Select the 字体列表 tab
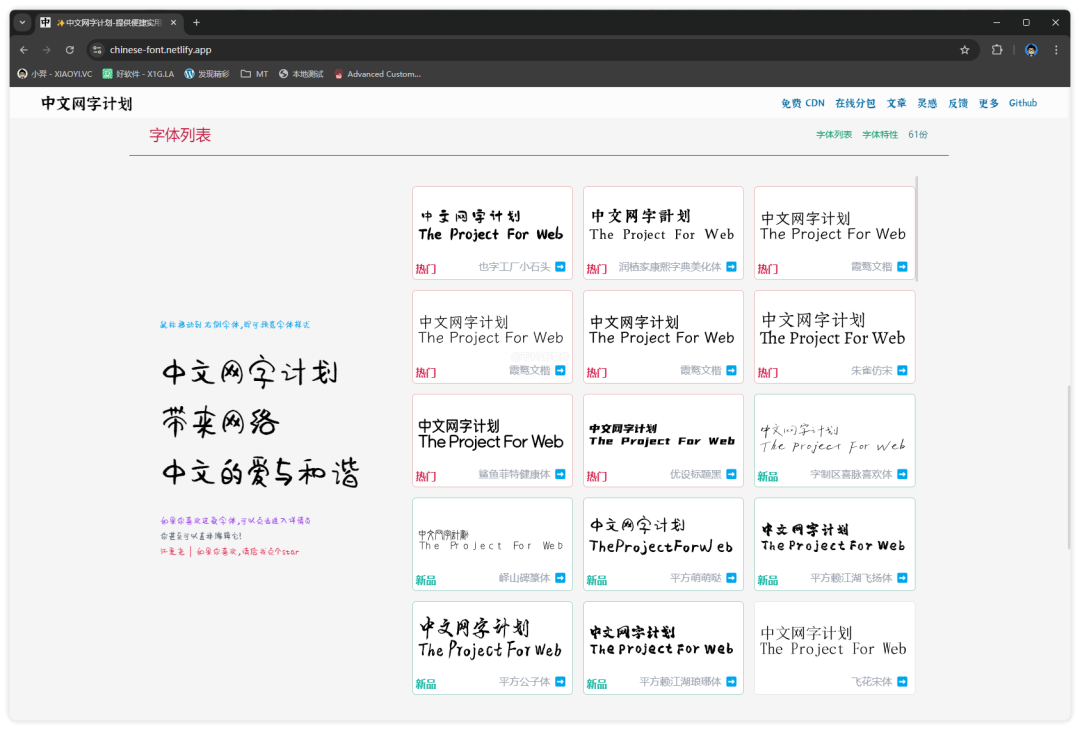Viewport: 1080px width, 730px height. (833, 133)
